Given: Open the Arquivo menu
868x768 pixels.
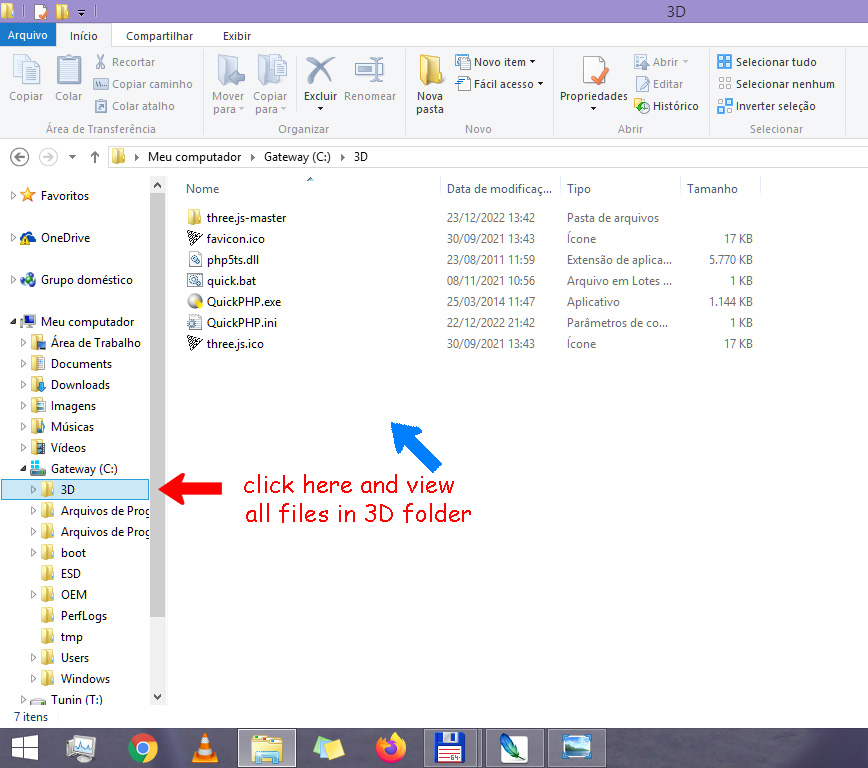Looking at the screenshot, I should [x=27, y=36].
